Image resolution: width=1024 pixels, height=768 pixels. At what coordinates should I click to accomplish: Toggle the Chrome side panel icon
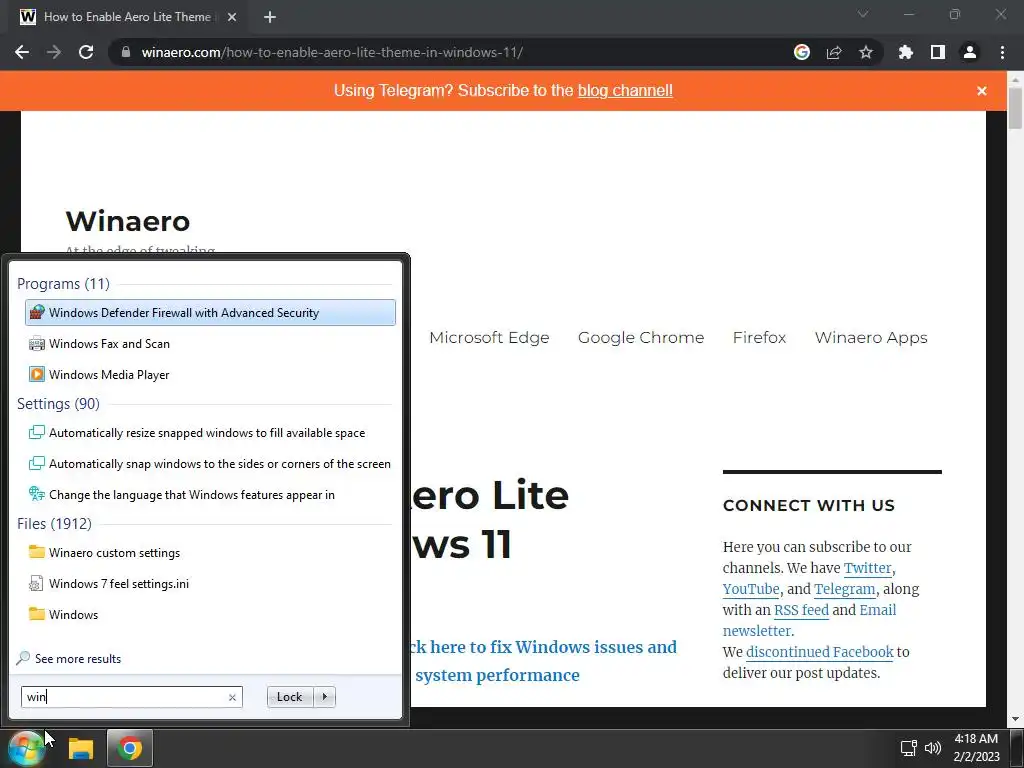pos(938,52)
